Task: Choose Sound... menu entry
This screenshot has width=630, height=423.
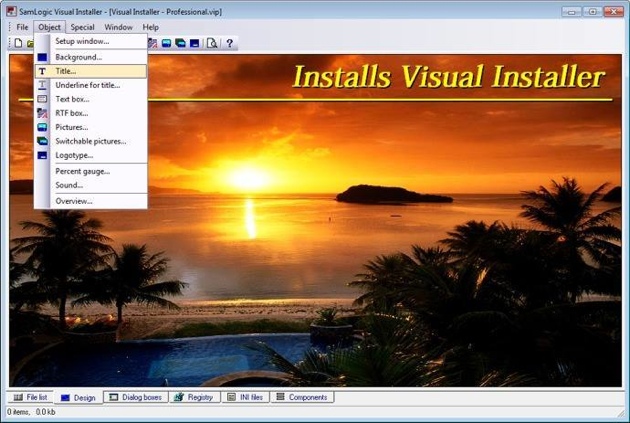Action: [91, 185]
